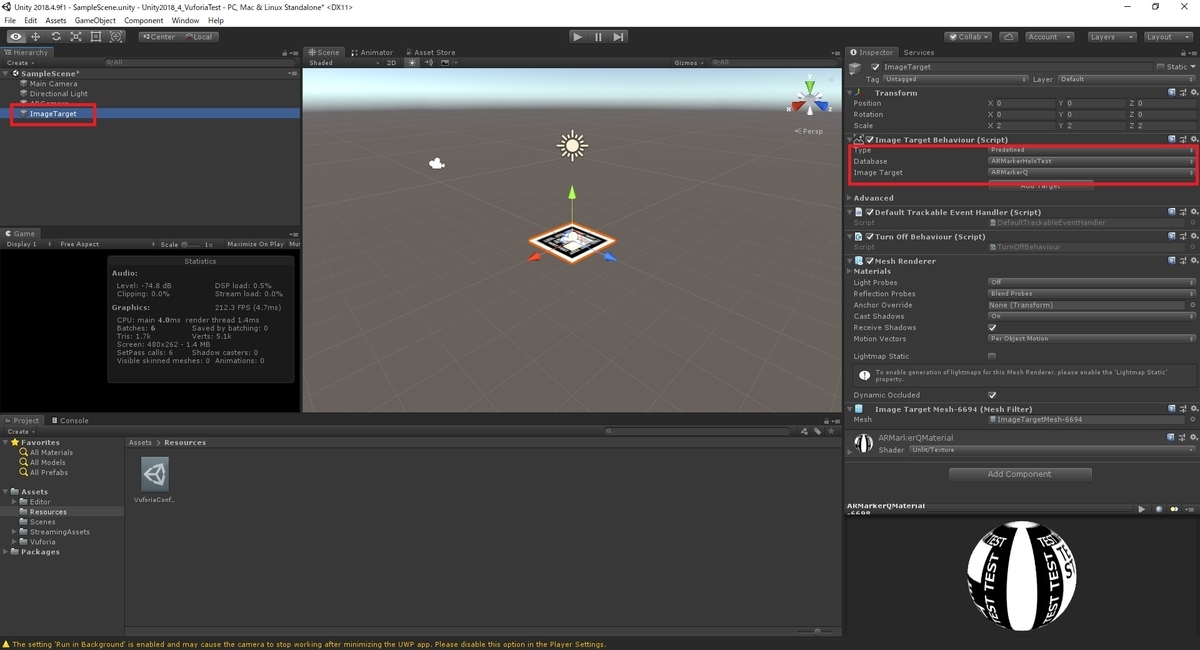This screenshot has height=650, width=1200.
Task: Open the Window menu
Action: point(185,20)
